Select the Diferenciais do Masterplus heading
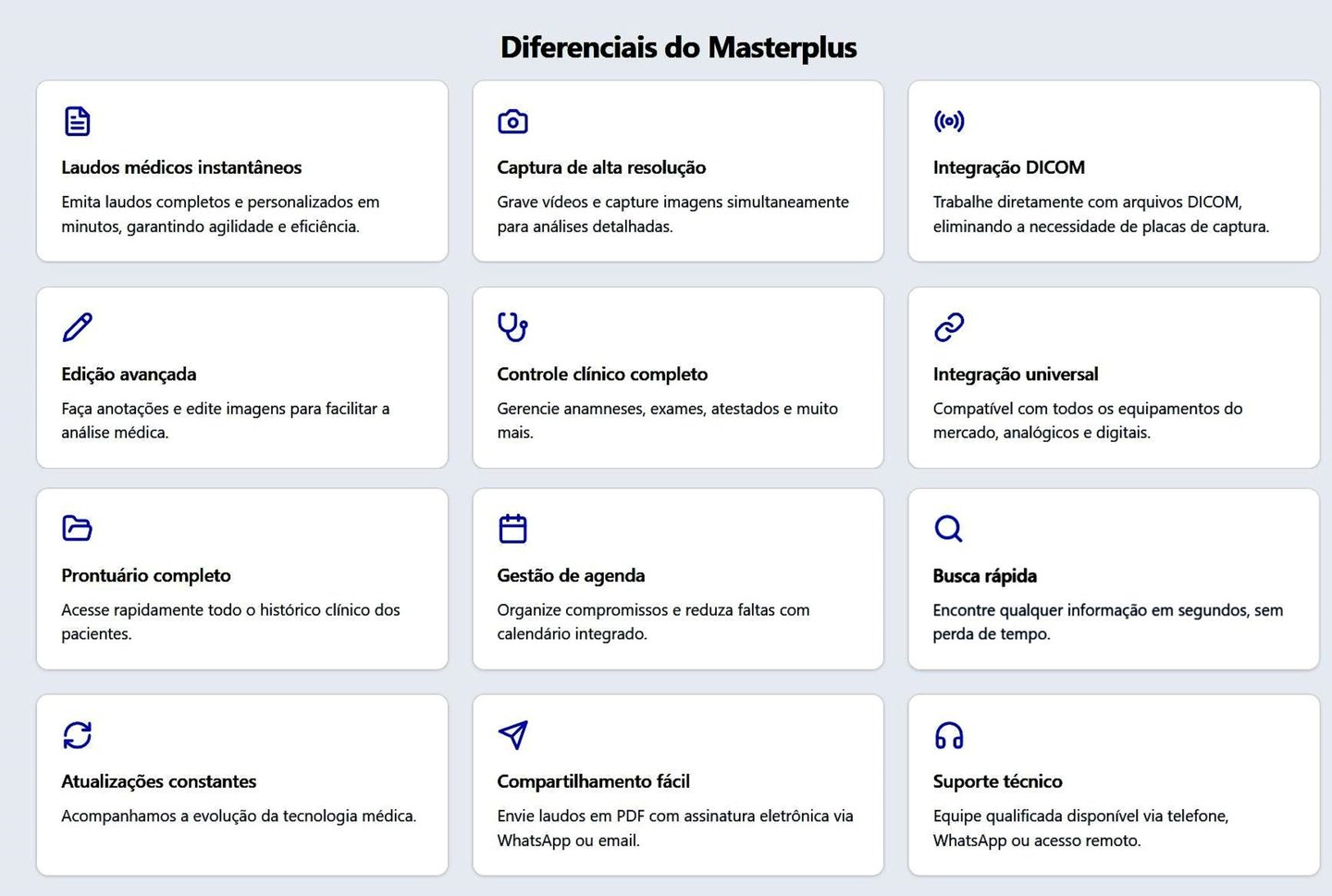The width and height of the screenshot is (1332, 896). coord(678,47)
